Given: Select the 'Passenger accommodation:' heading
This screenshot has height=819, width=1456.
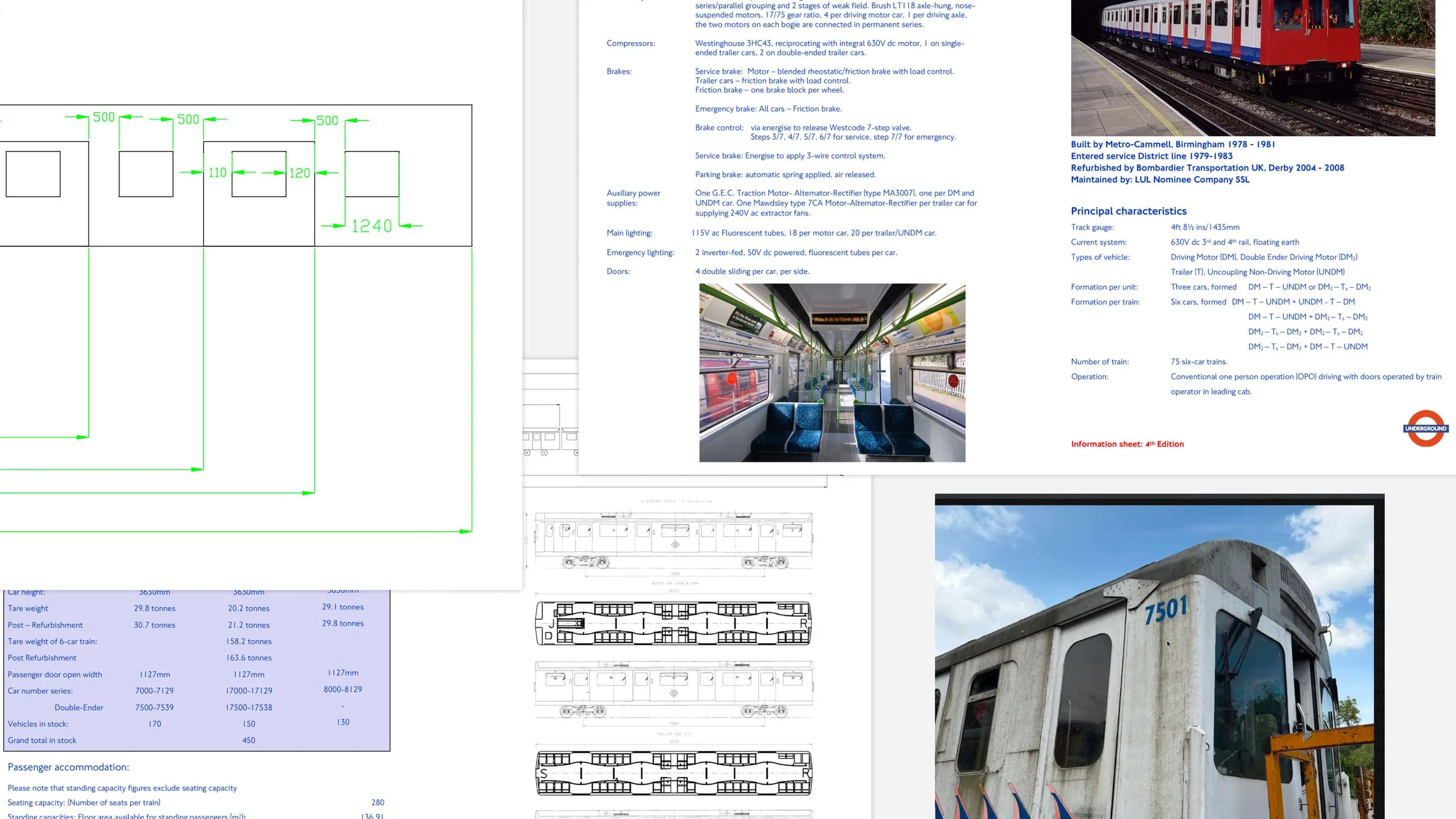Looking at the screenshot, I should (68, 767).
